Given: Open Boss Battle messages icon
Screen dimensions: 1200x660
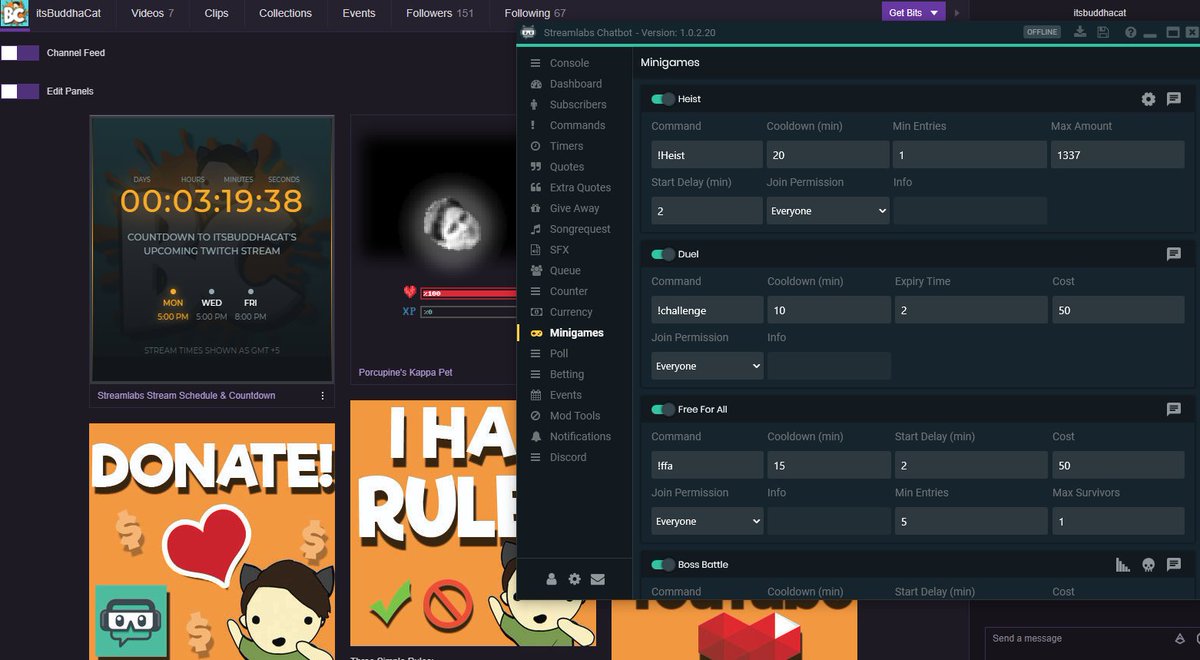Looking at the screenshot, I should (x=1174, y=565).
